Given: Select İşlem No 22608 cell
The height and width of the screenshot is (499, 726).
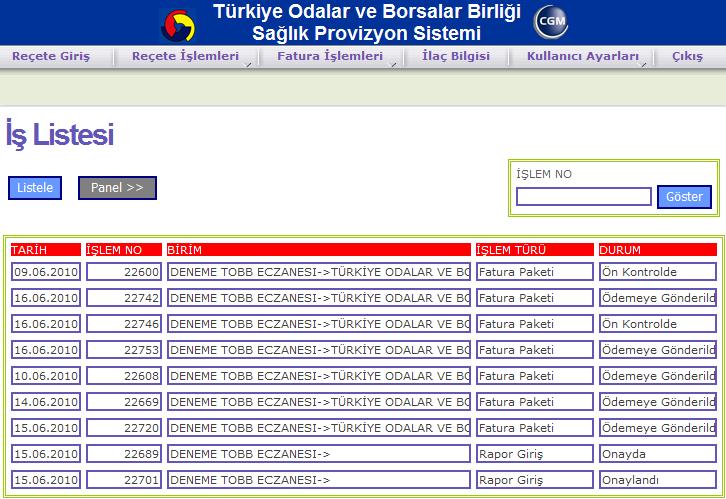Looking at the screenshot, I should point(124,375).
